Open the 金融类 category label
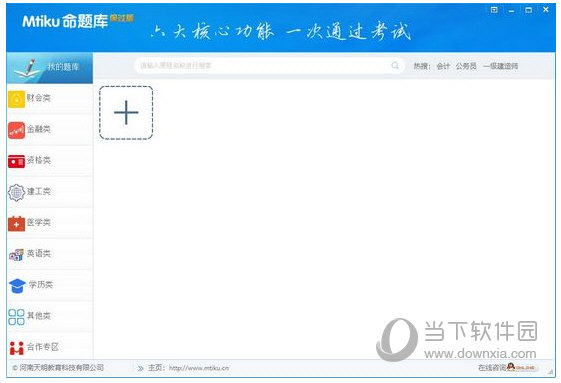The width and height of the screenshot is (561, 383). tap(39, 129)
